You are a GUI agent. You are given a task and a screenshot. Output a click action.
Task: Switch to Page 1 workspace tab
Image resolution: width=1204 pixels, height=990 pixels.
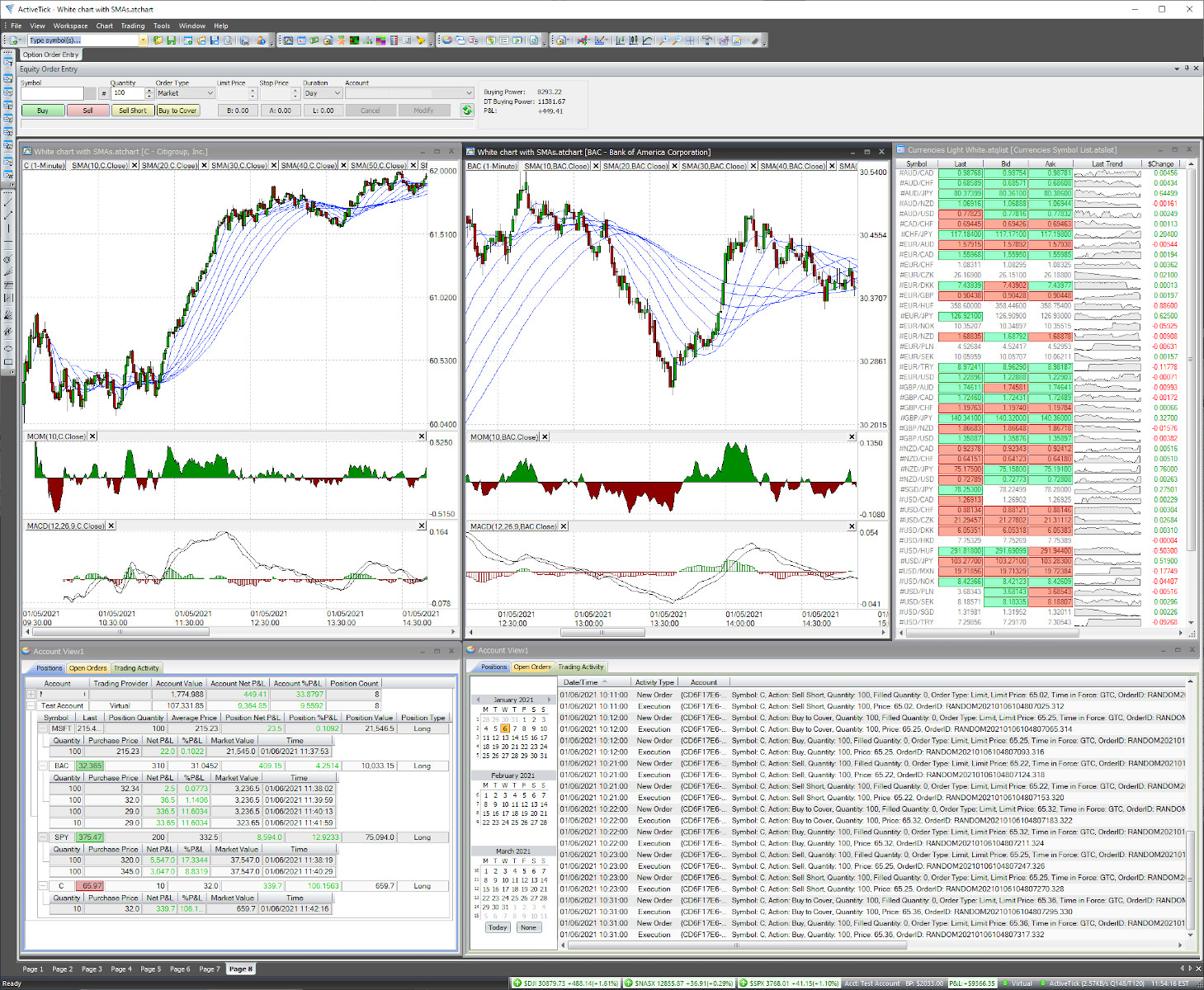(33, 969)
